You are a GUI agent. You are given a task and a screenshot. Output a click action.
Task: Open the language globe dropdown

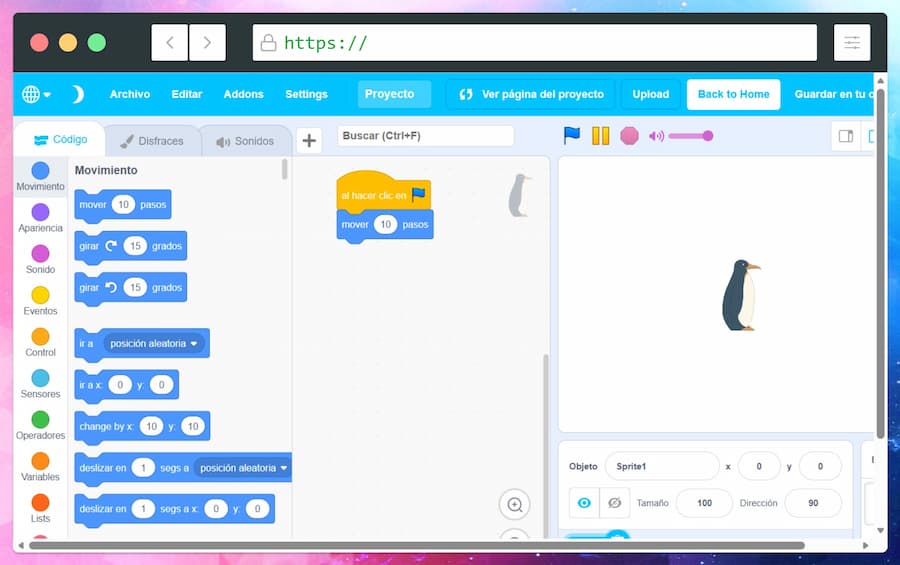[36, 94]
